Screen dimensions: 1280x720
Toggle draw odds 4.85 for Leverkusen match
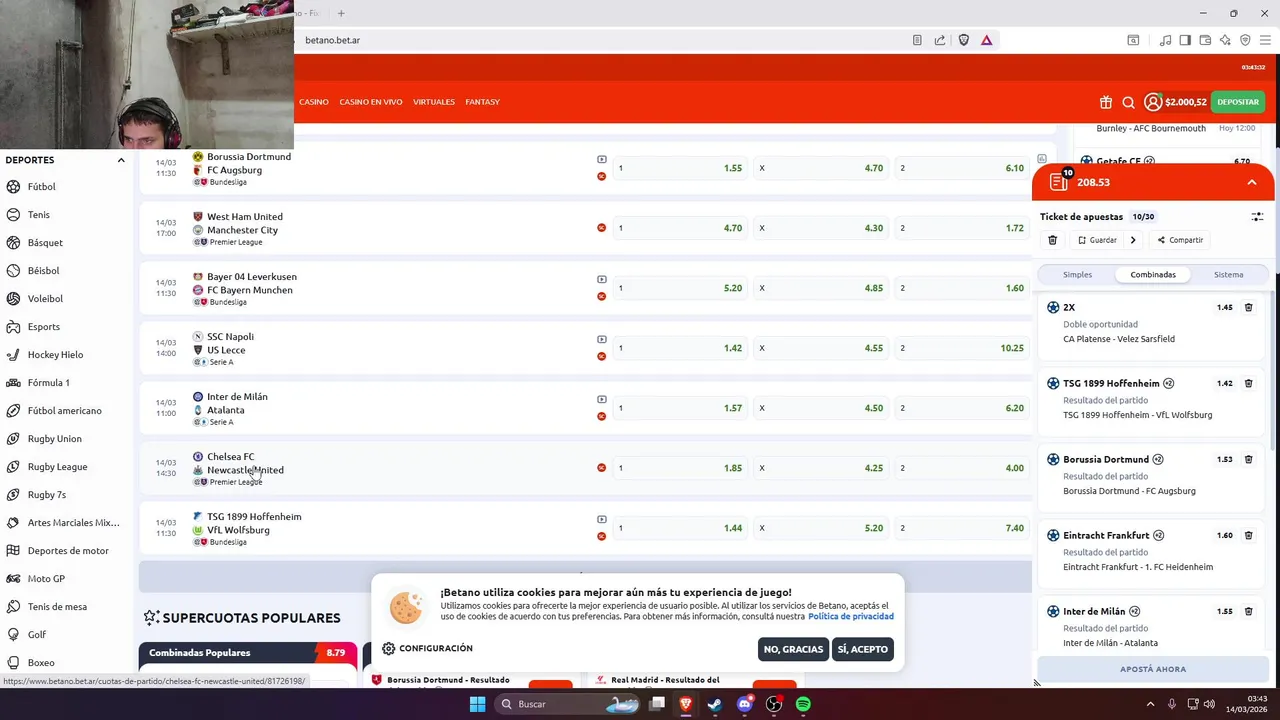coord(820,288)
